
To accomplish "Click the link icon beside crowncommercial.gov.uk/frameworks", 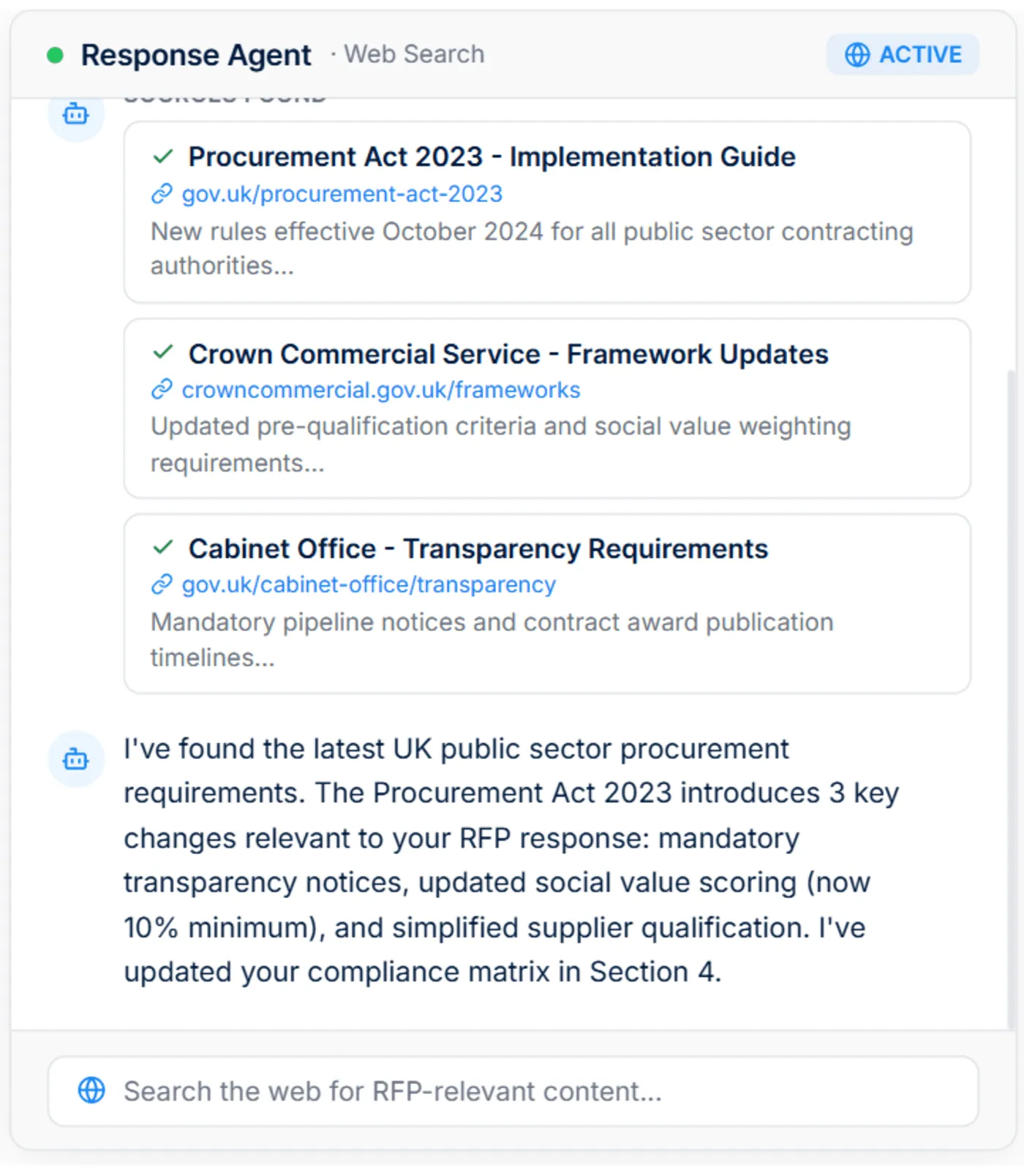I will click(x=162, y=390).
